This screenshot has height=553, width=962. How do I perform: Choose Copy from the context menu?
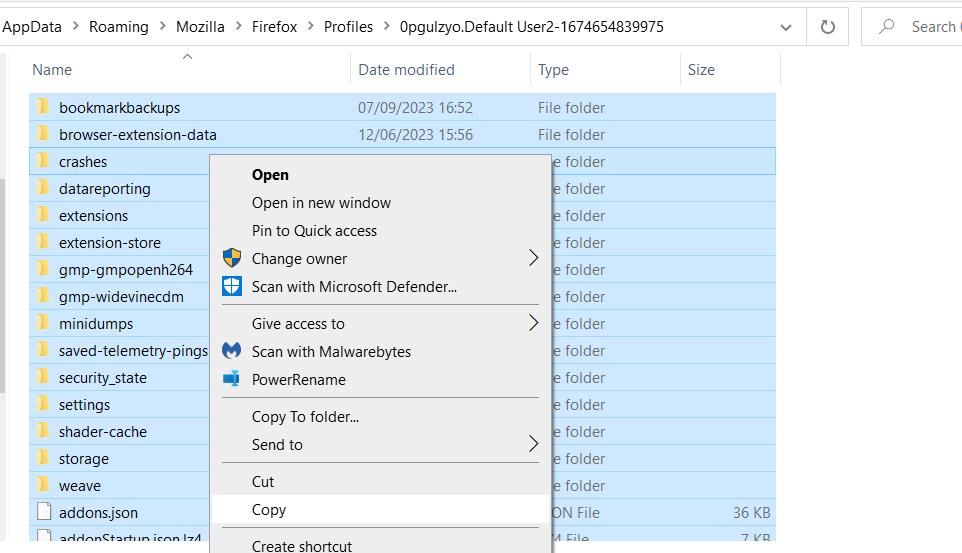(269, 509)
